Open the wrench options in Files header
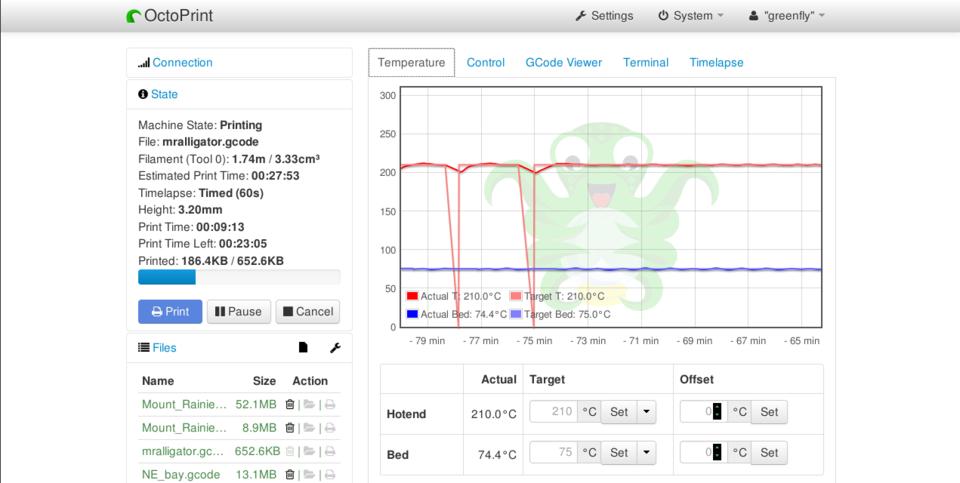Image resolution: width=960 pixels, height=483 pixels. pyautogui.click(x=335, y=348)
